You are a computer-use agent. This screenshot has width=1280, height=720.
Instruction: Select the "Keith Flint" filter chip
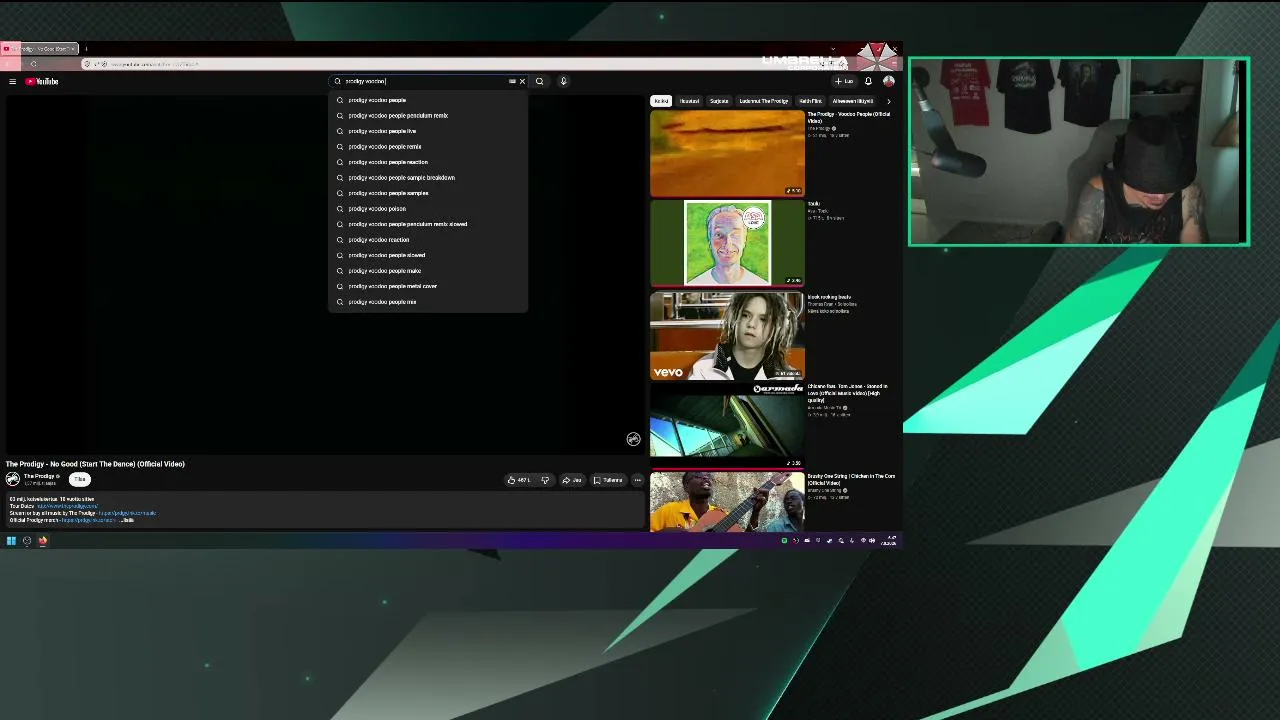810,101
